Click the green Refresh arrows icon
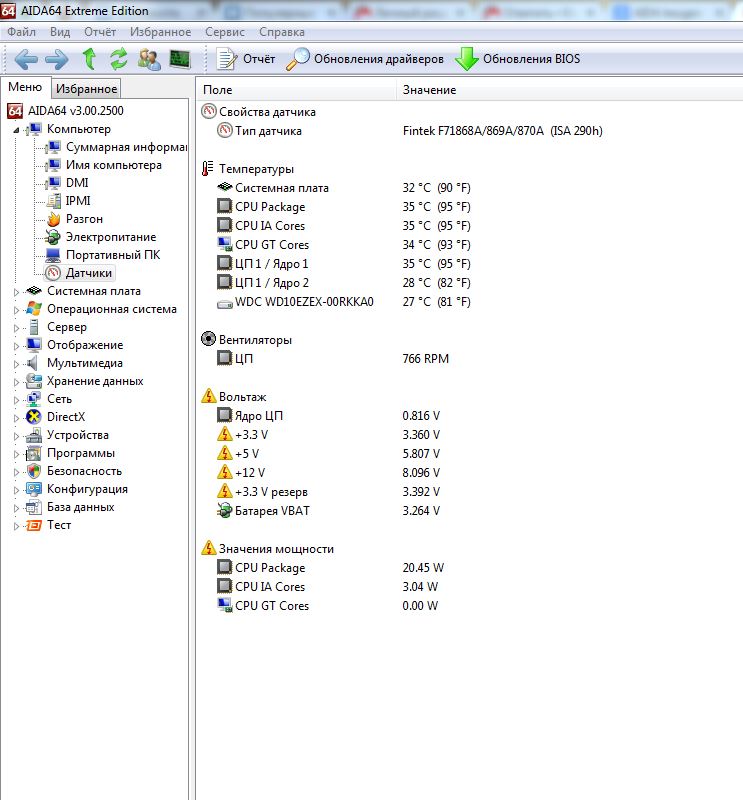Image resolution: width=743 pixels, height=800 pixels. 119,59
